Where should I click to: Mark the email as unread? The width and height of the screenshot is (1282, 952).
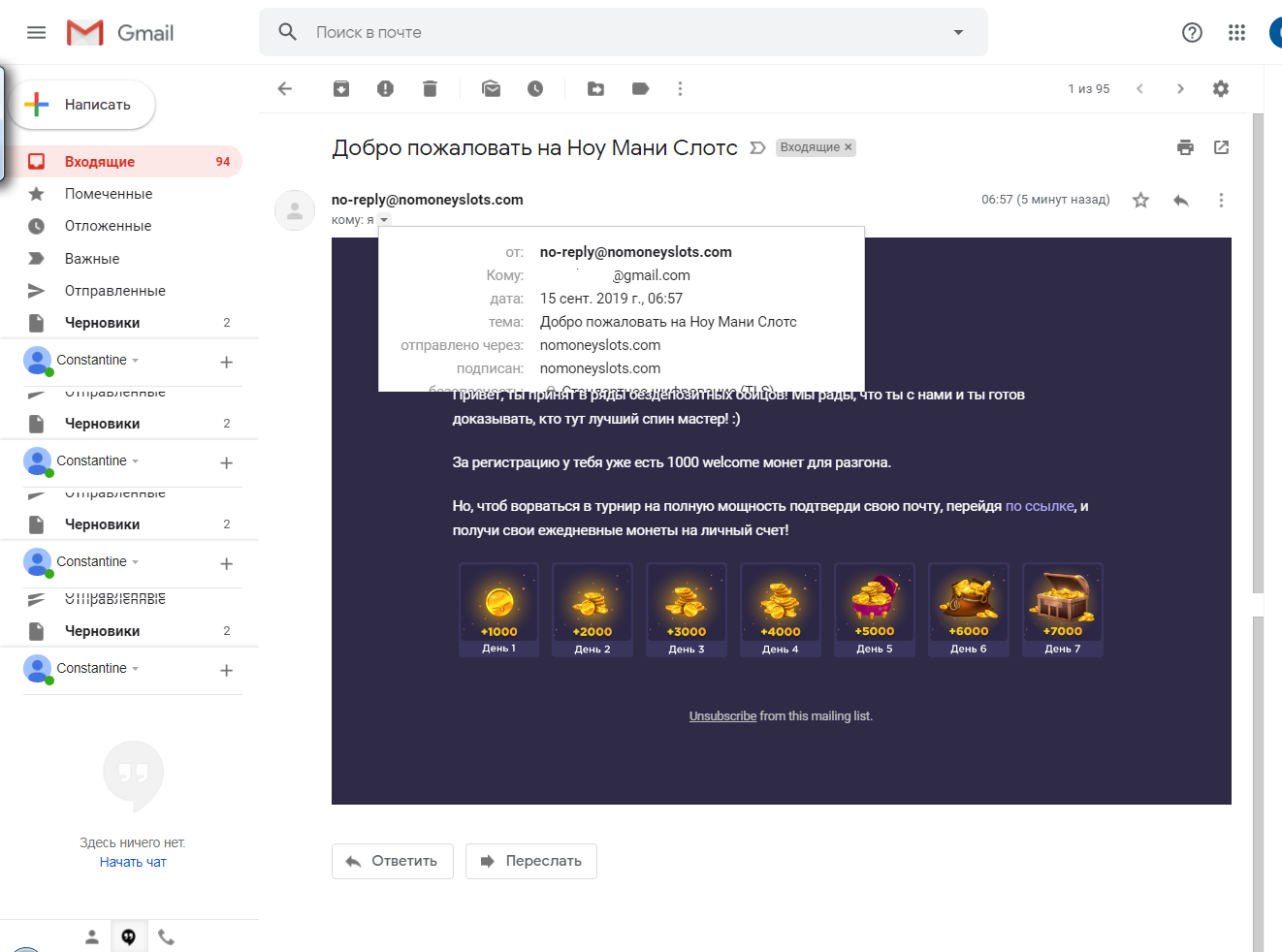pos(492,88)
